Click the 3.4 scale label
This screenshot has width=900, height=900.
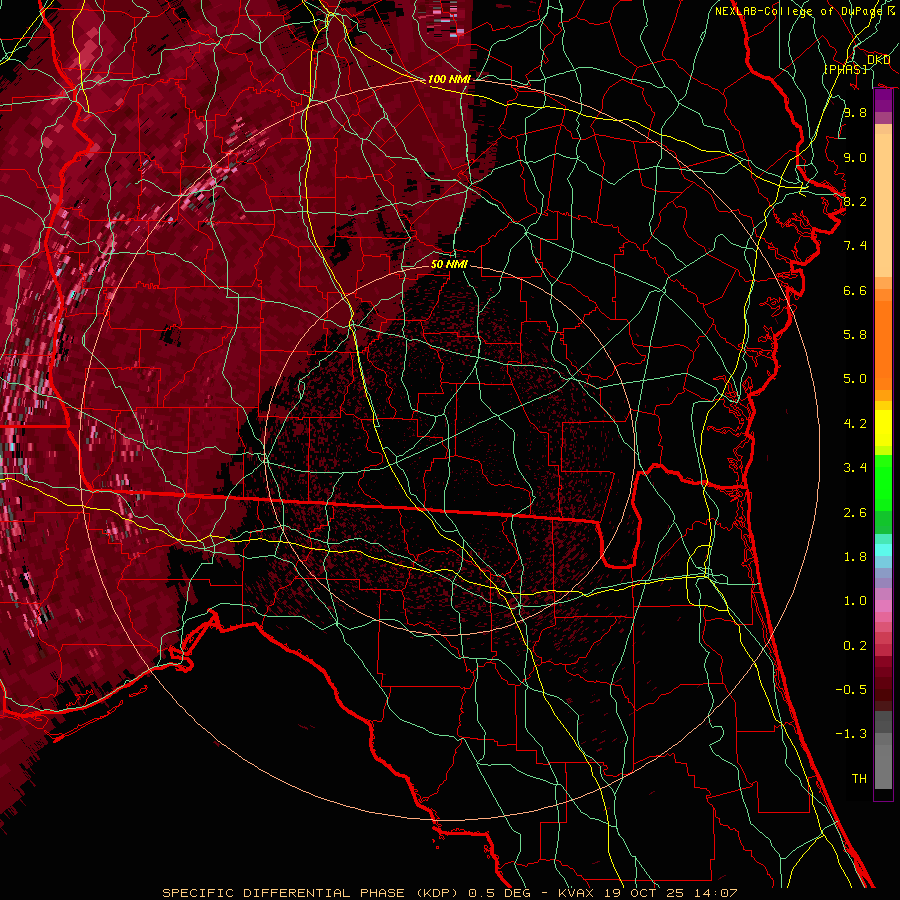855,468
